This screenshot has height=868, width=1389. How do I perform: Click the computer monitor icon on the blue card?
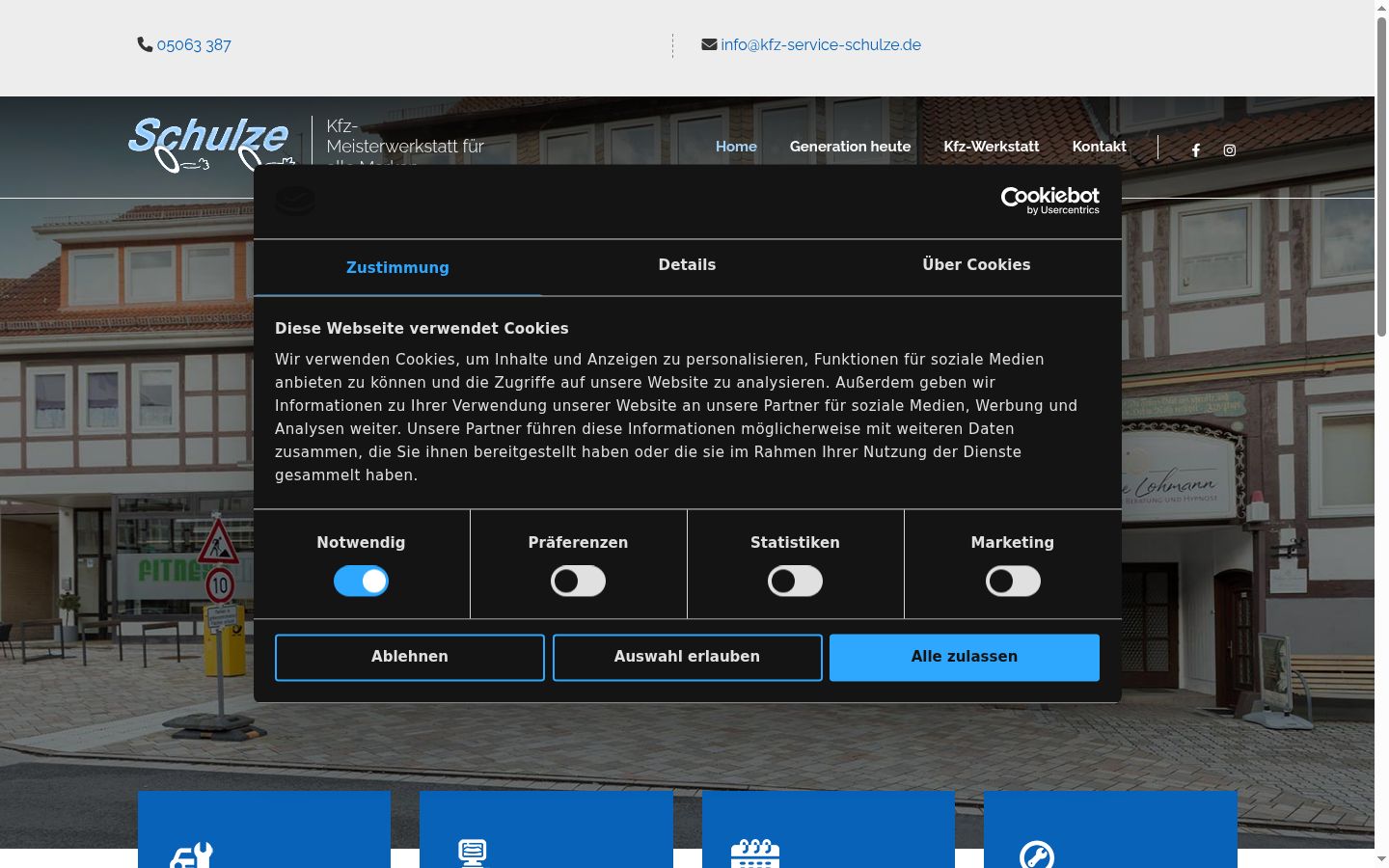pos(473,854)
